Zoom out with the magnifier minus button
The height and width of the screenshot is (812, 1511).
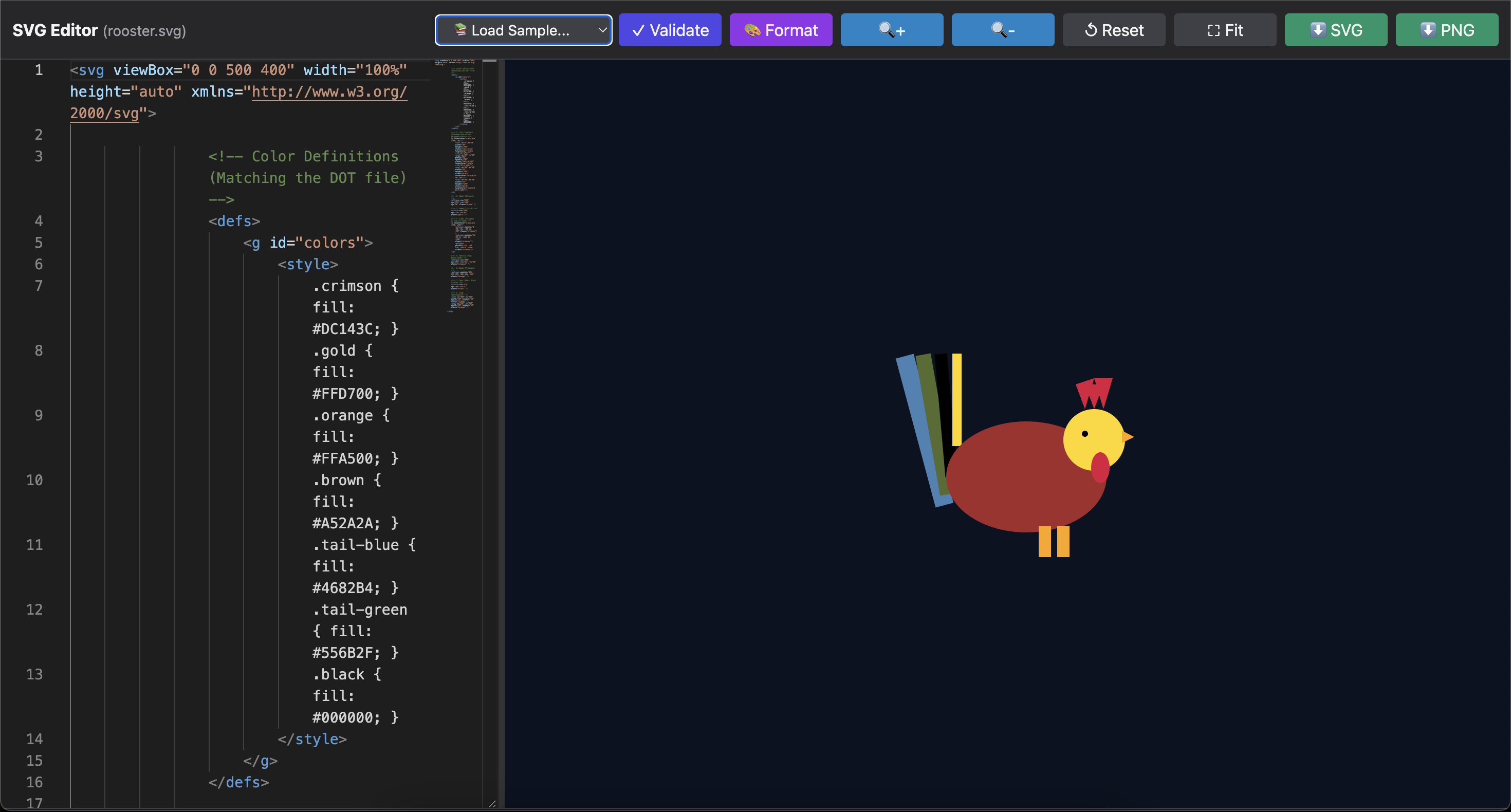click(x=1002, y=30)
